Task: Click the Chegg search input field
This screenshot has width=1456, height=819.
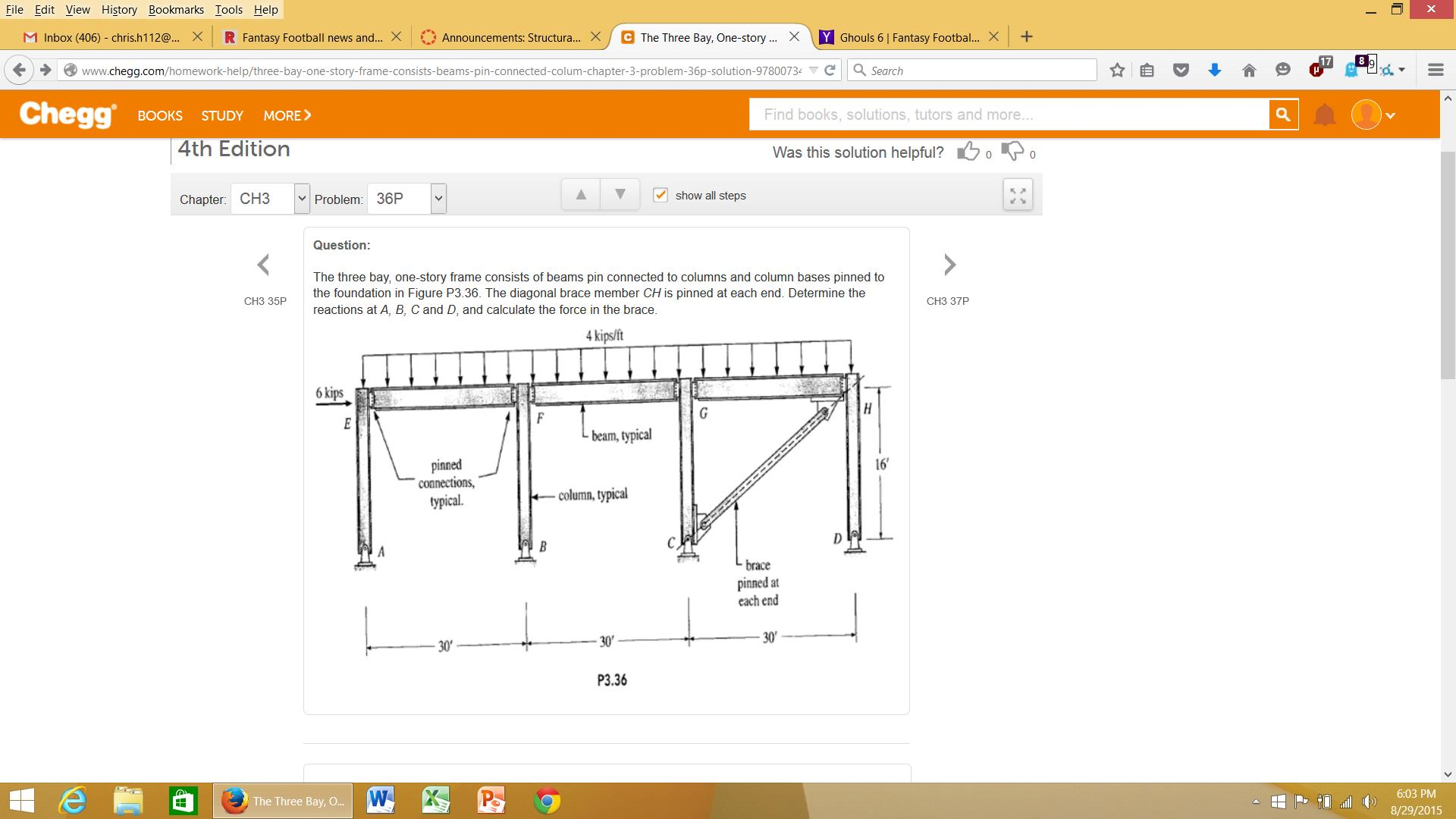Action: point(986,115)
